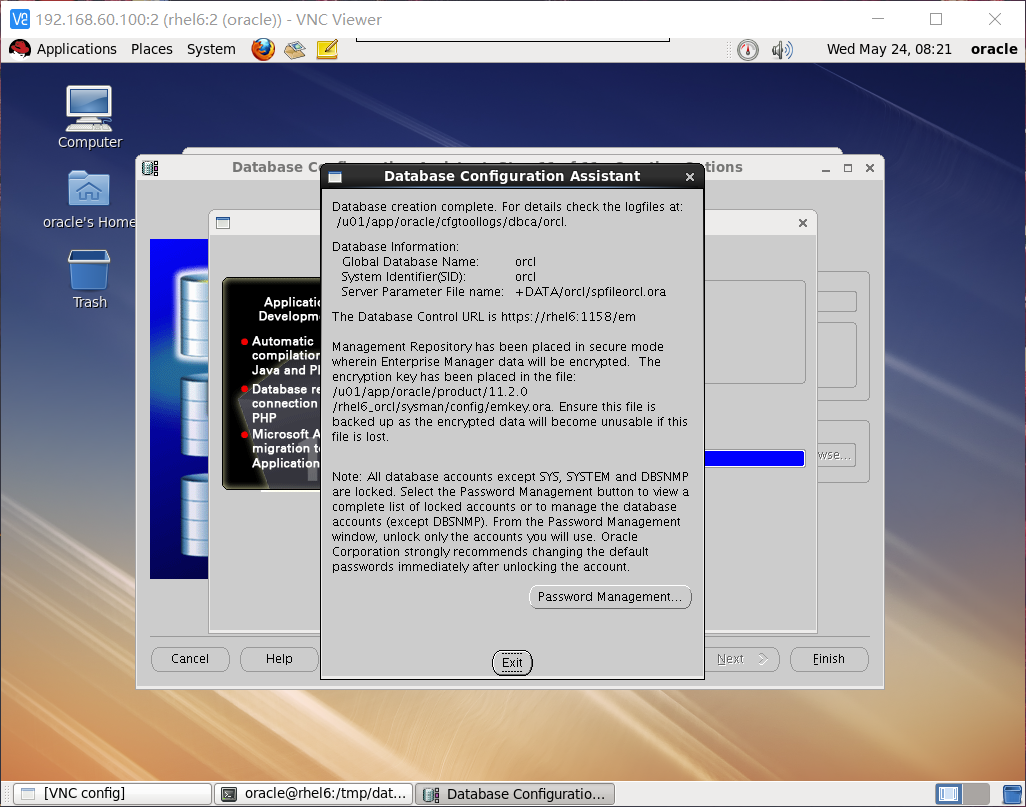Open the System menu
This screenshot has width=1026, height=807.
210,48
